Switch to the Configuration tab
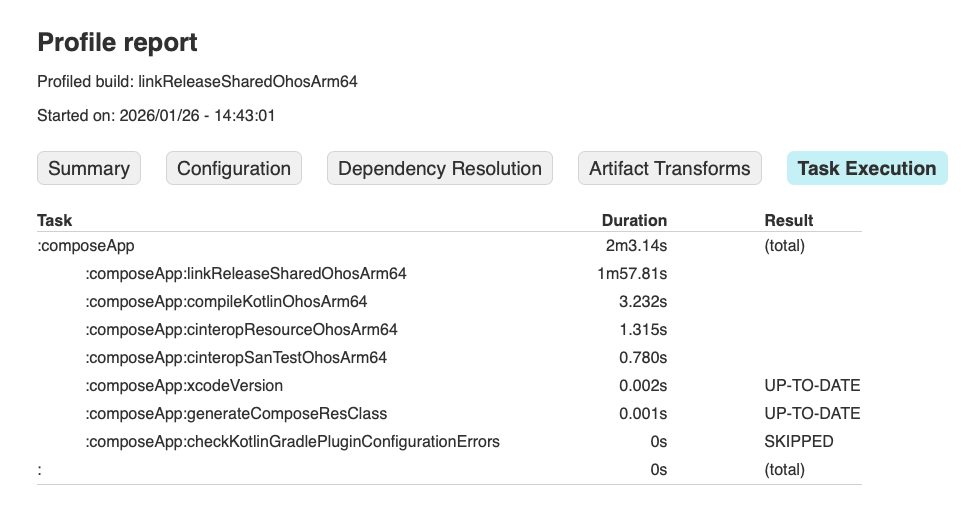This screenshot has height=526, width=975. pyautogui.click(x=234, y=169)
